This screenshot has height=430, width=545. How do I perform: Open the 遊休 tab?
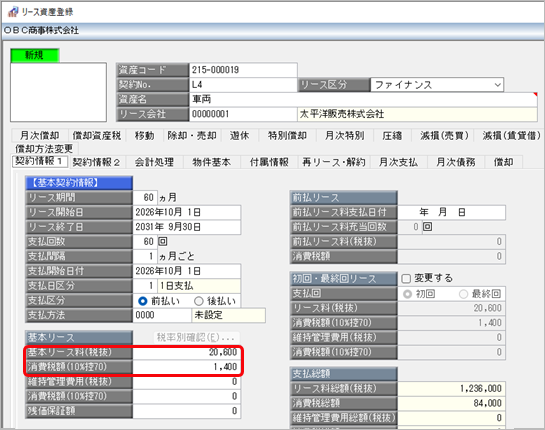(239, 135)
